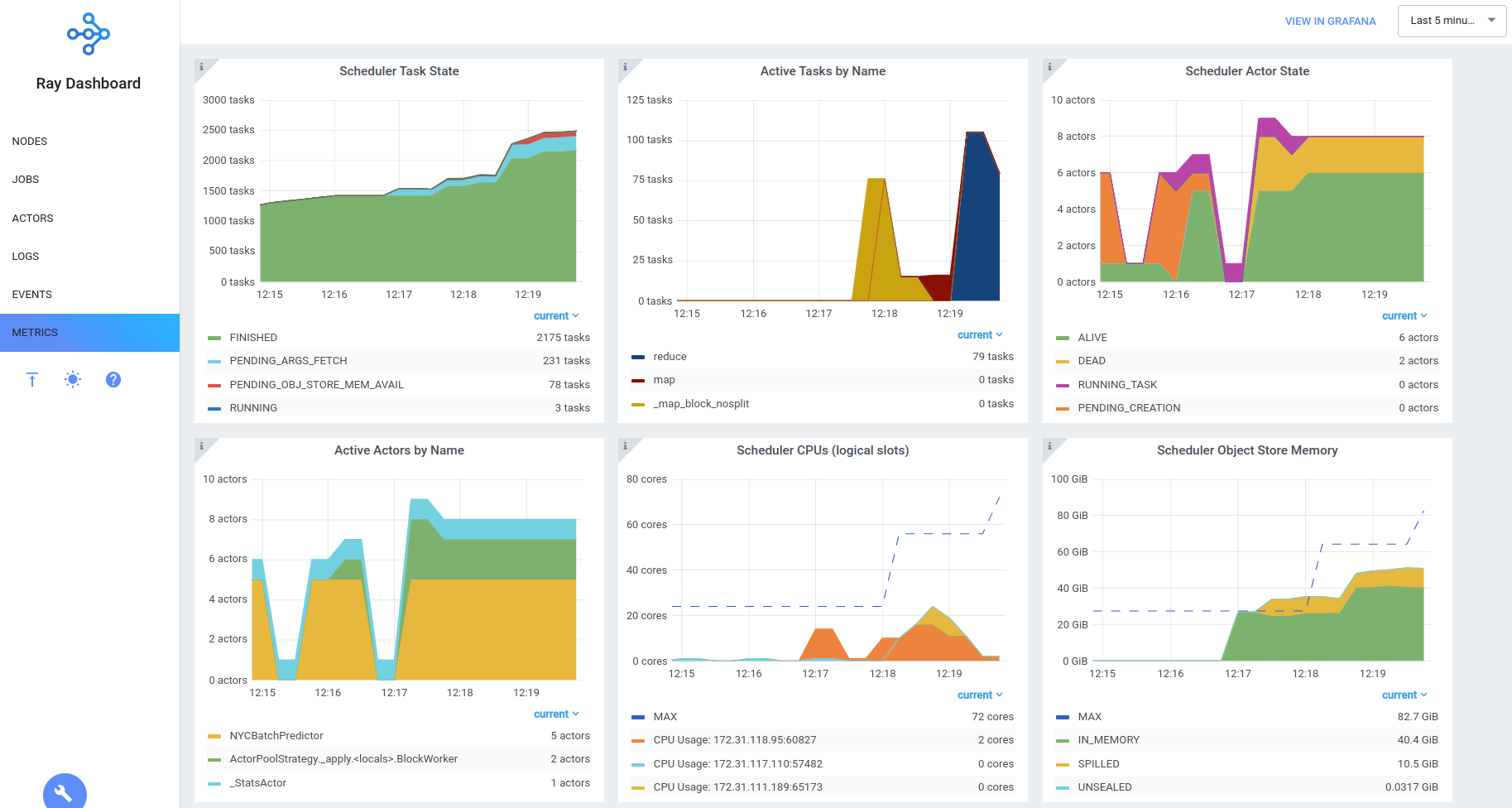1512x808 pixels.
Task: Toggle the DEAD series in actor state legend
Action: (x=1092, y=361)
